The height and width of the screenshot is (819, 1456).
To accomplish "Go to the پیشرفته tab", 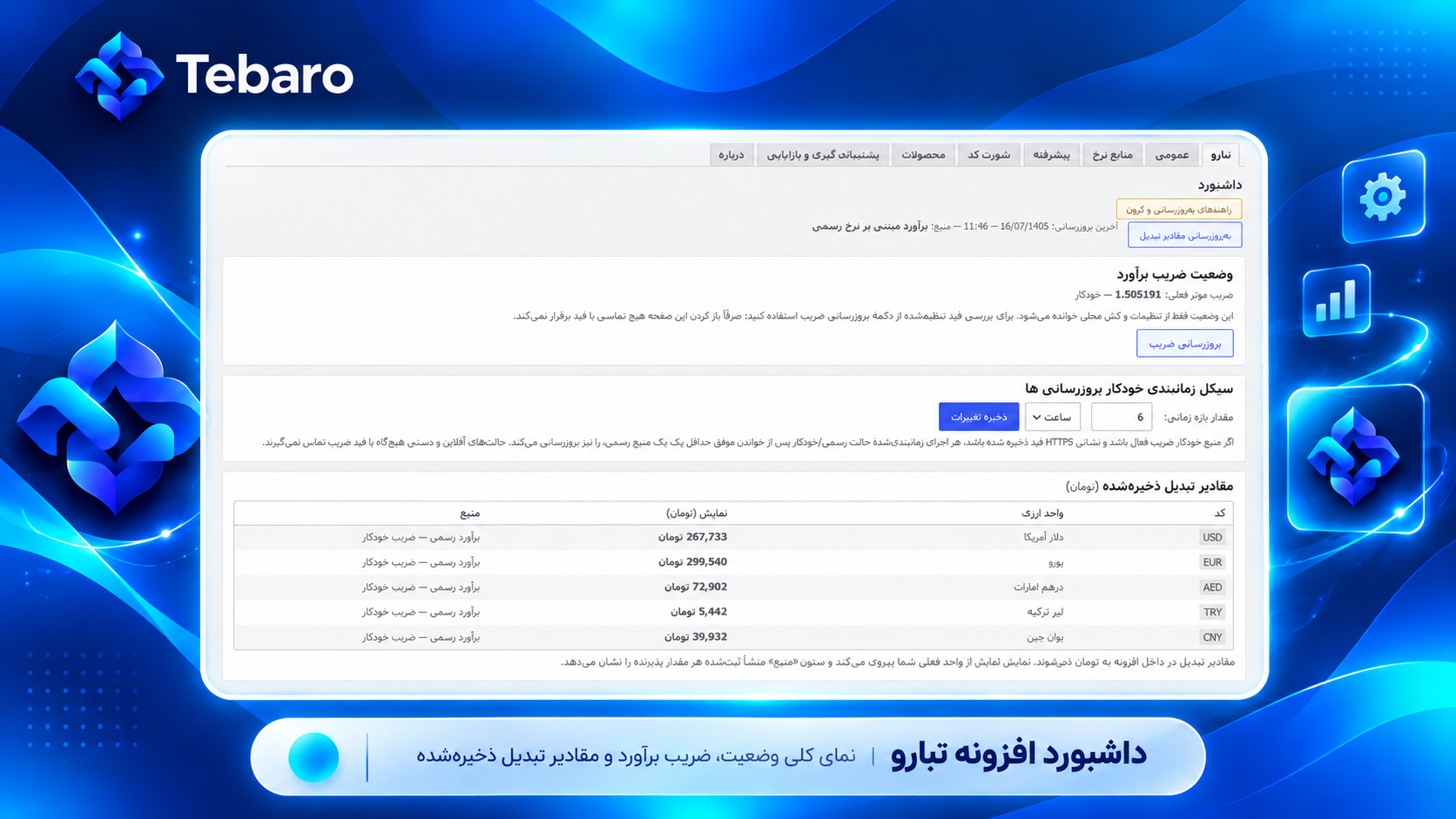I will [x=1051, y=155].
